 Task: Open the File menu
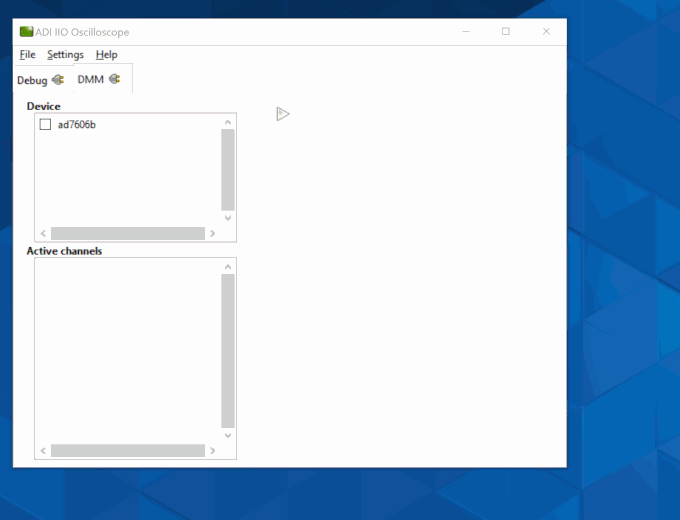(27, 55)
